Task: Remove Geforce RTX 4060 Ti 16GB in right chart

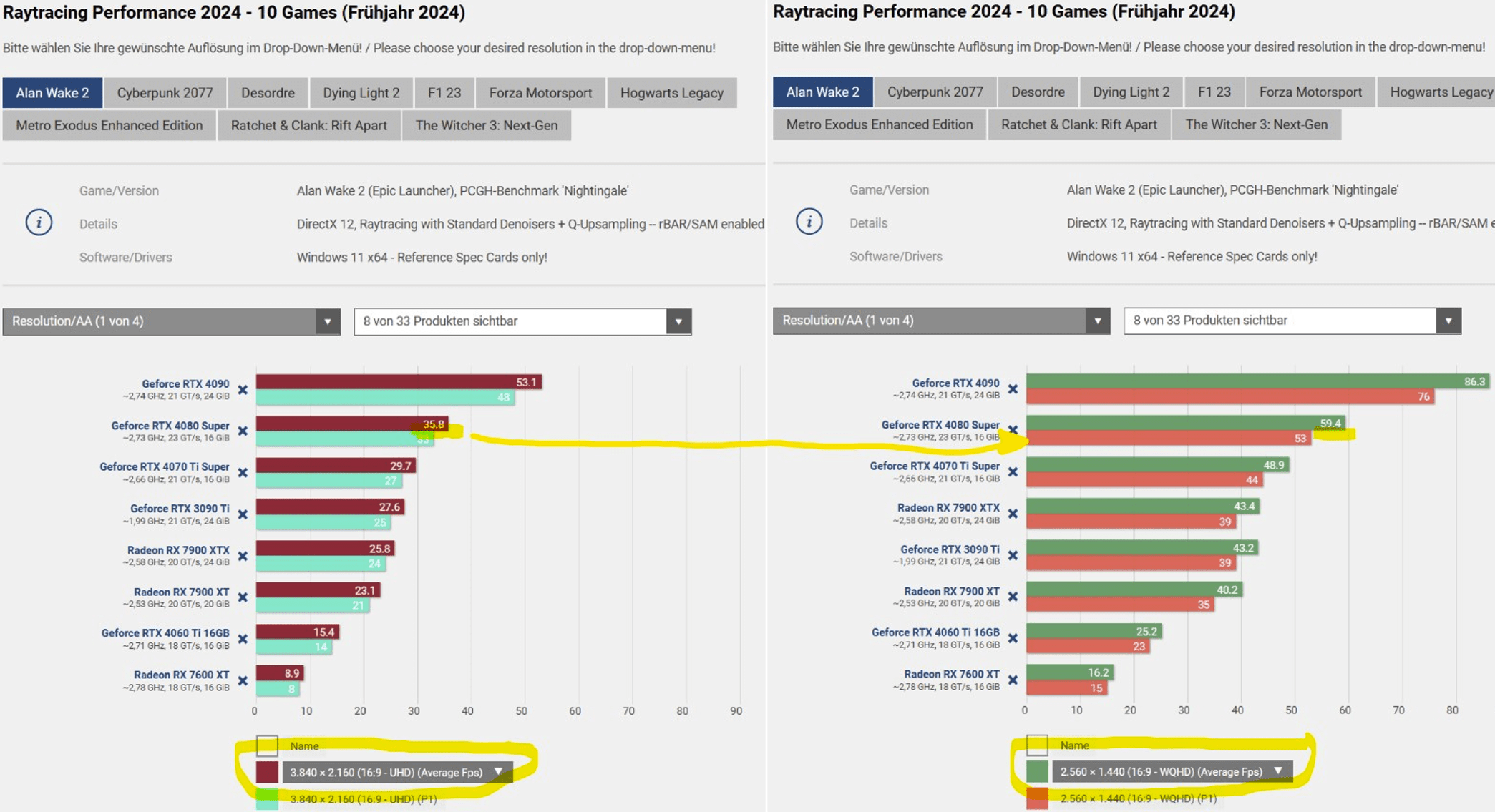Action: pos(1013,638)
